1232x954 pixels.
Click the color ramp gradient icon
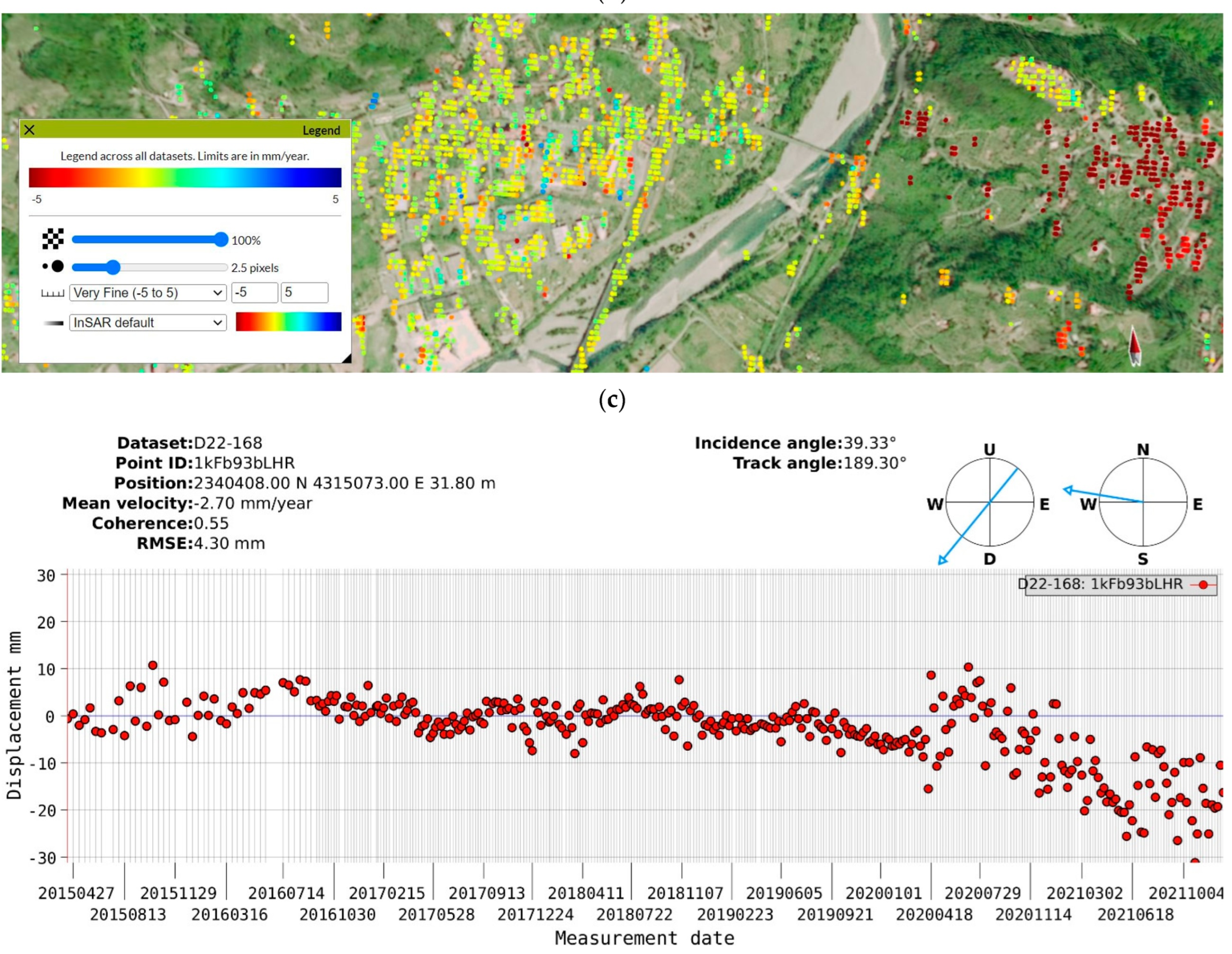click(x=54, y=323)
